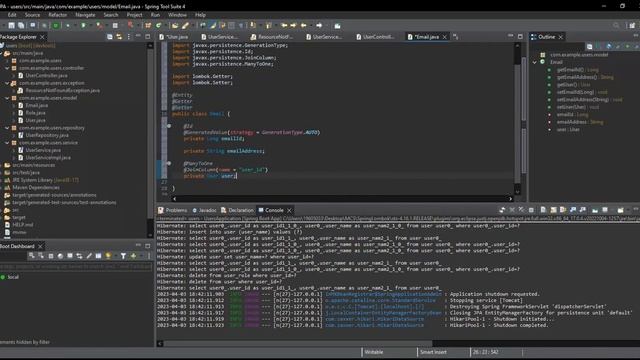This screenshot has width=640, height=360.
Task: Switch to the Declaration tab
Action: tap(238, 210)
